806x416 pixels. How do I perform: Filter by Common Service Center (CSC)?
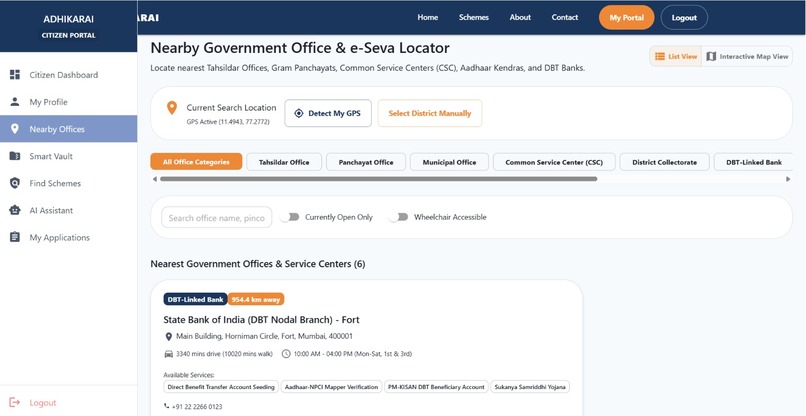[x=554, y=162]
